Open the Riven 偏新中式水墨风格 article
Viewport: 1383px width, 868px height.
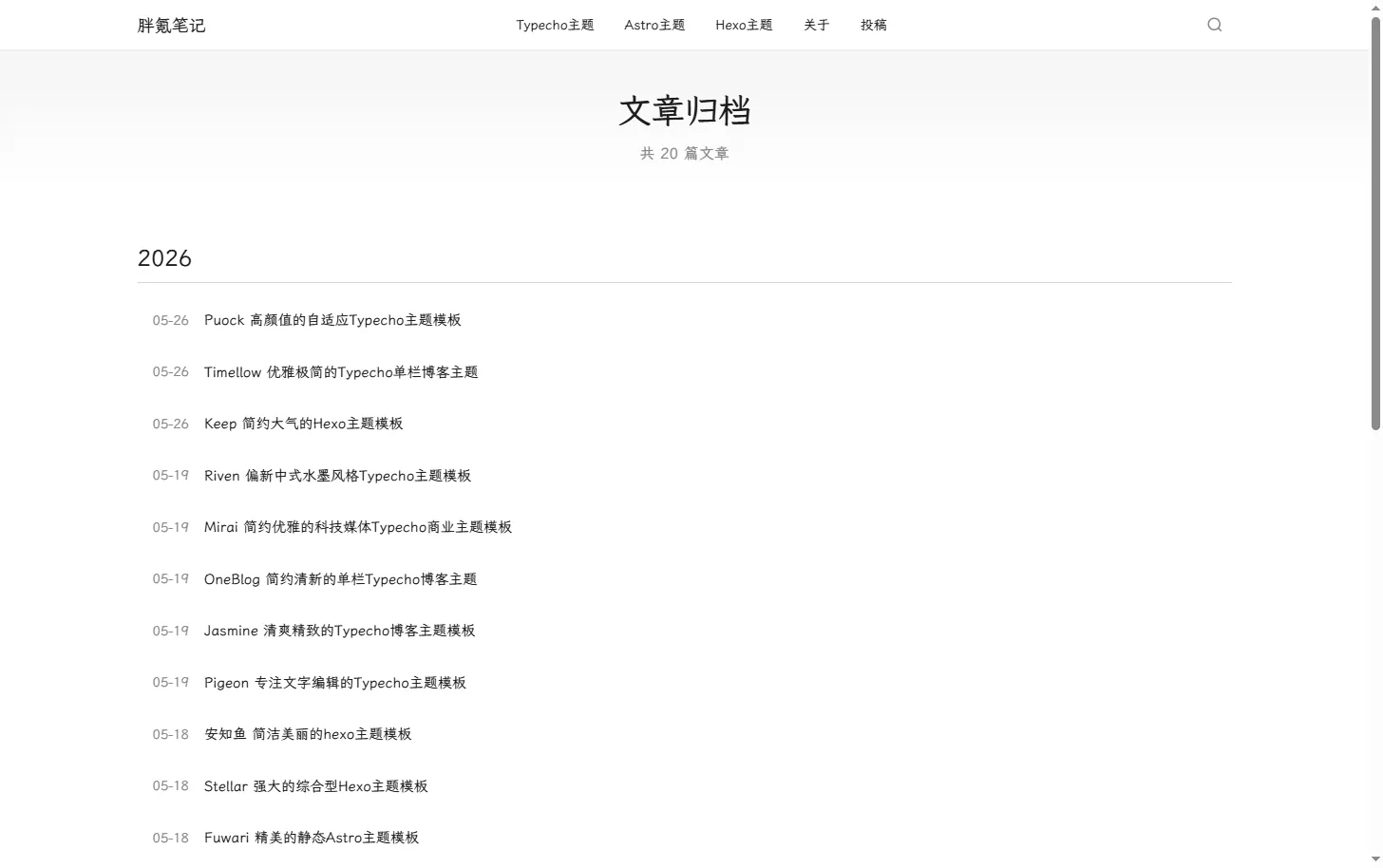point(337,476)
